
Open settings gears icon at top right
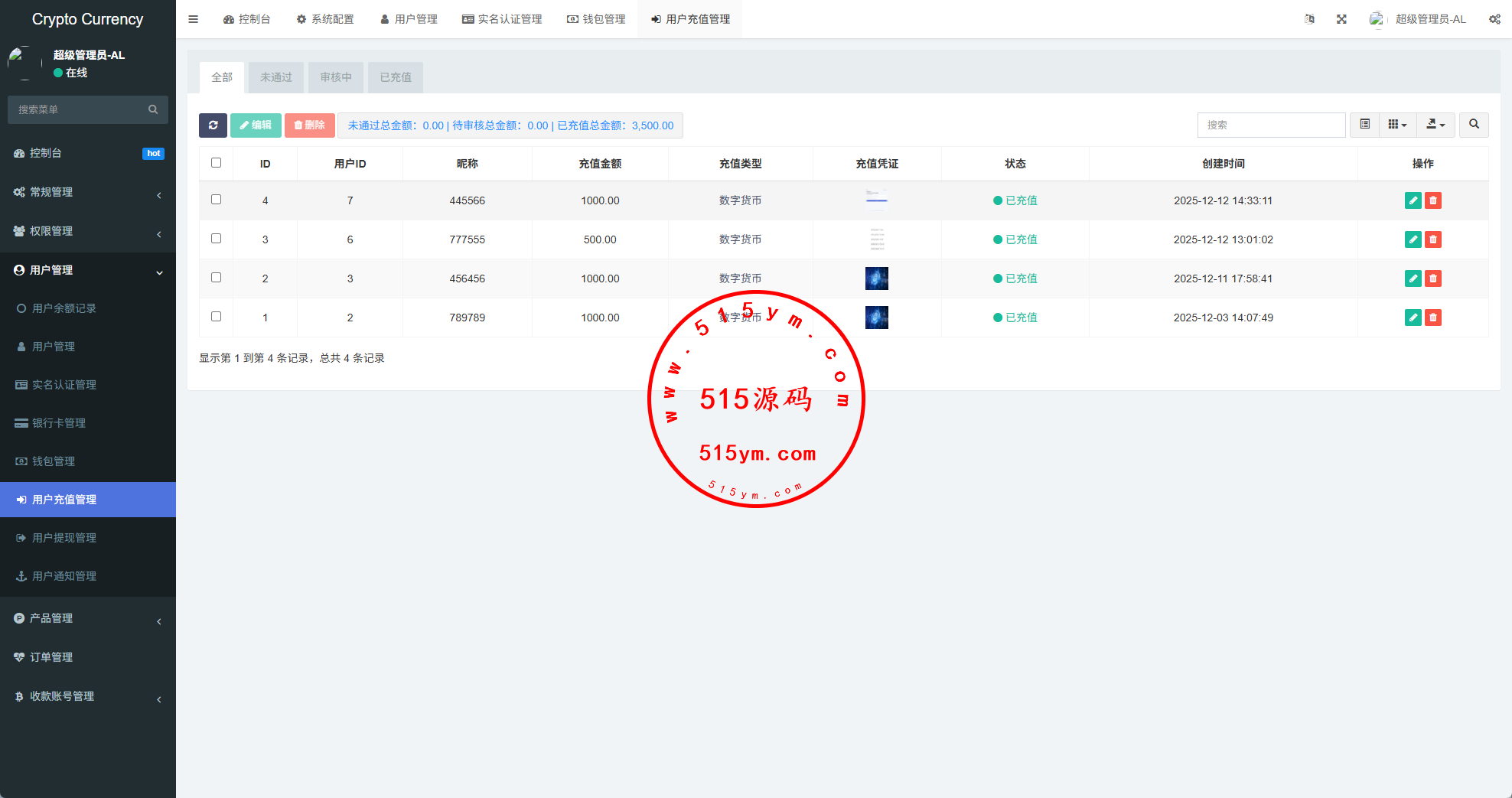1494,19
